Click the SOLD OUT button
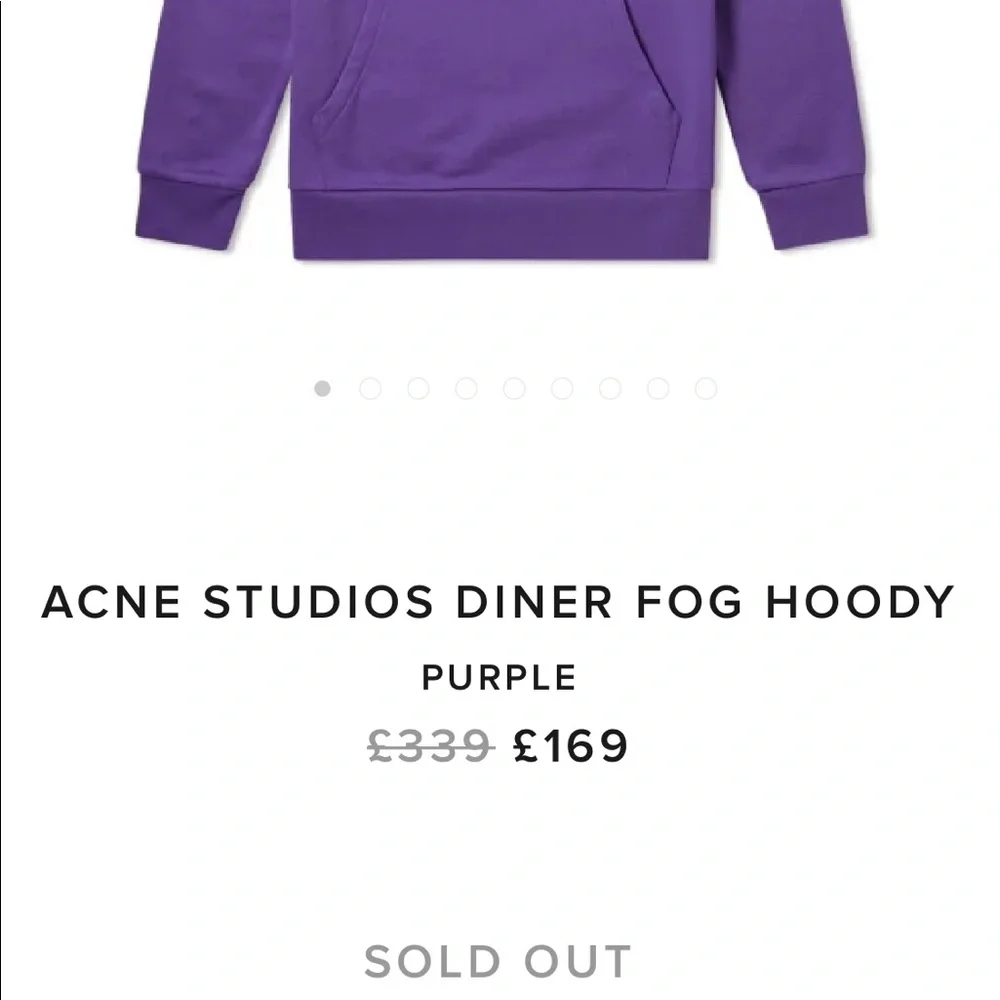Viewport: 1000px width, 1000px height. pos(498,958)
